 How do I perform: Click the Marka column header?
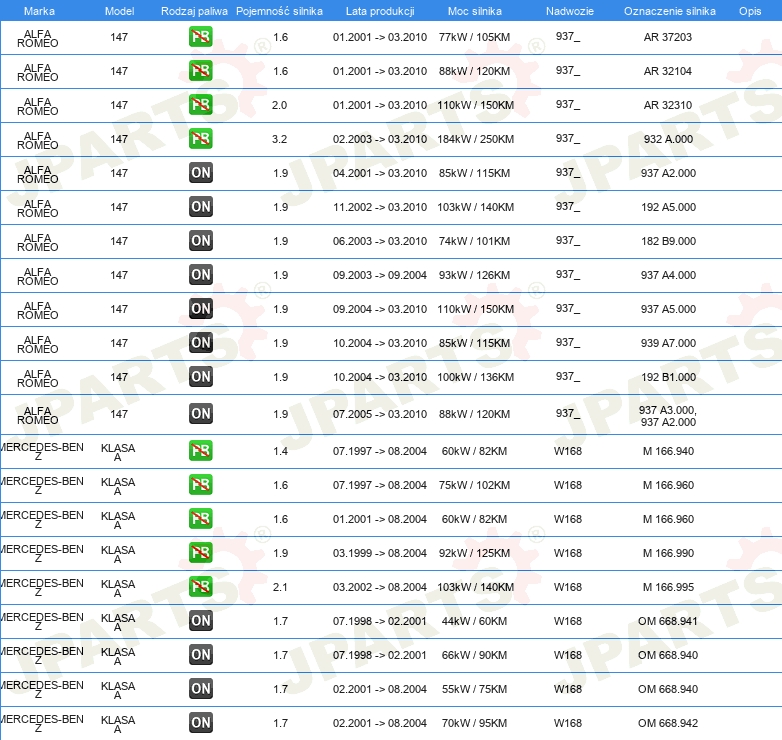39,11
